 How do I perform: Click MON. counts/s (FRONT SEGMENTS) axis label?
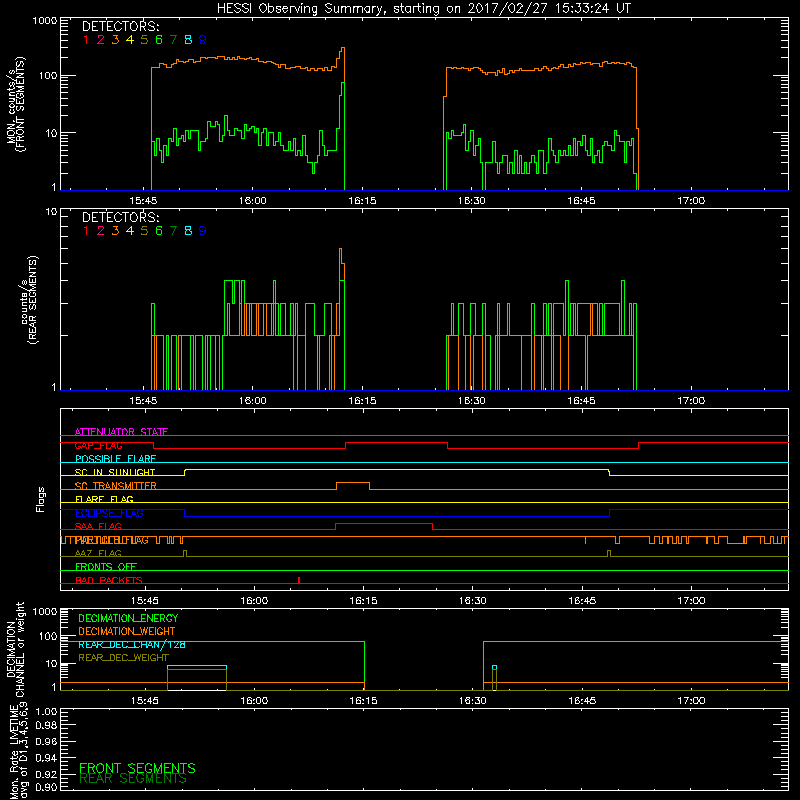15,104
